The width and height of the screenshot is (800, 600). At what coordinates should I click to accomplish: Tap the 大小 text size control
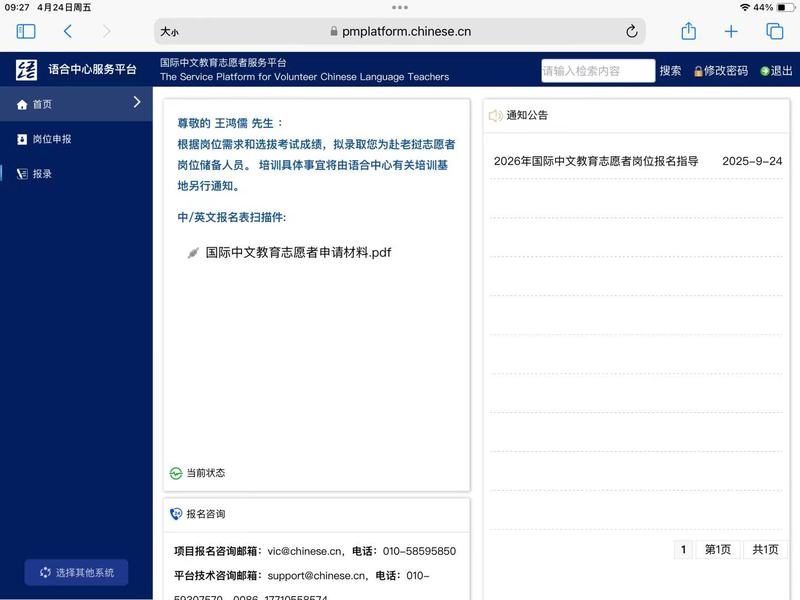[x=169, y=32]
